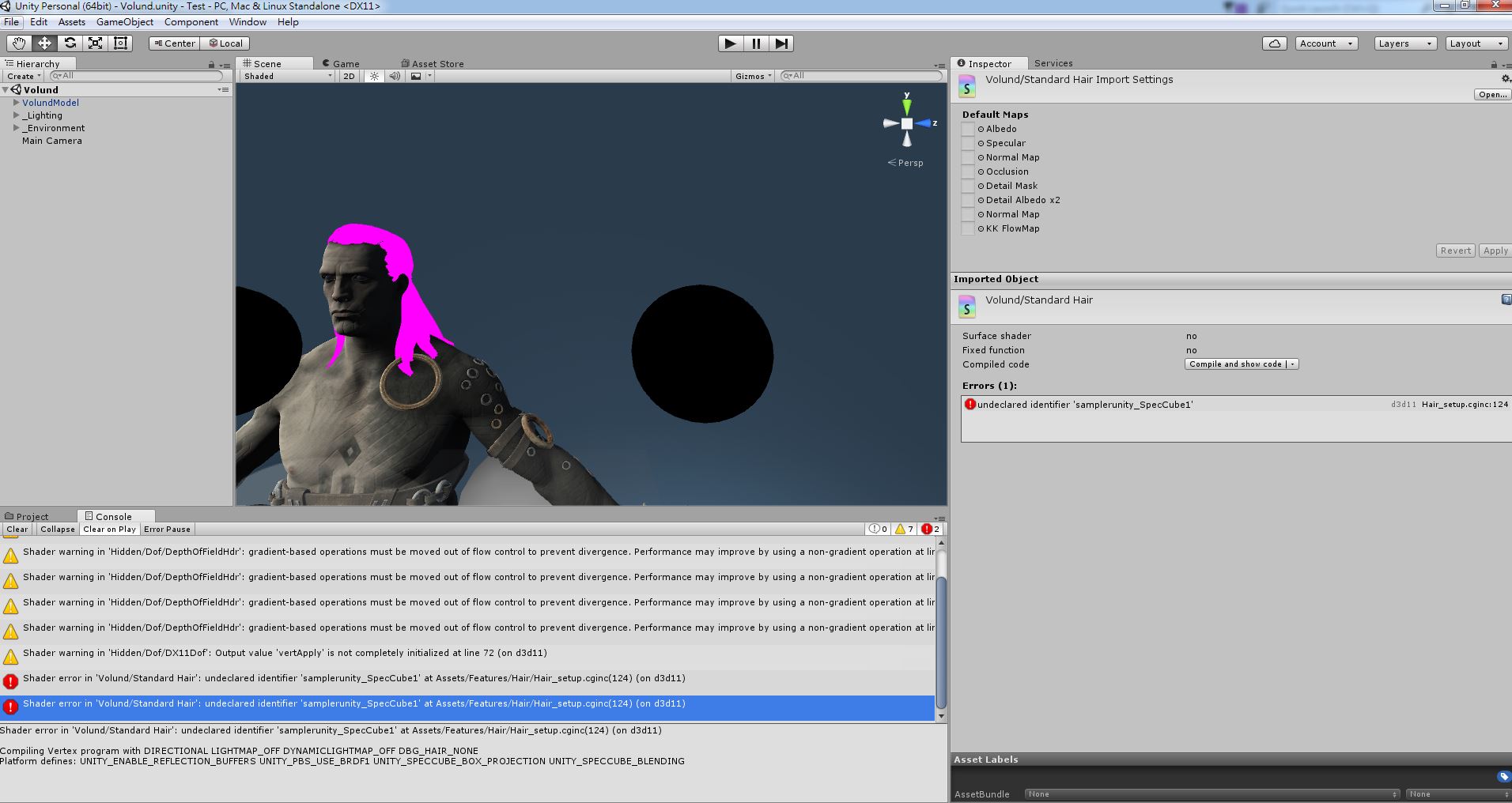Open the GameObject menu
The width and height of the screenshot is (1512, 803).
tap(125, 22)
